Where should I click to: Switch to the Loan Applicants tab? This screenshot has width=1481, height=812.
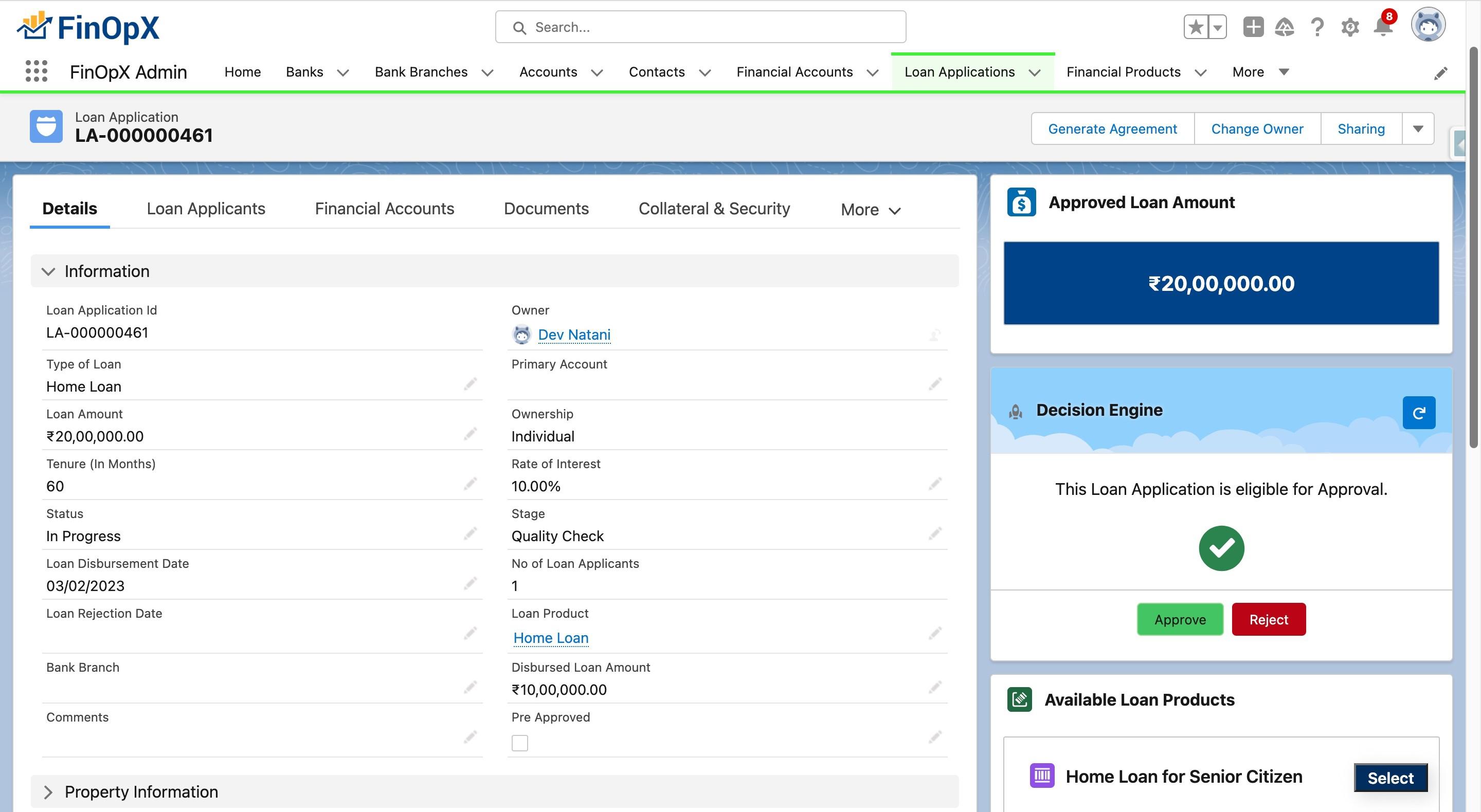click(x=206, y=209)
